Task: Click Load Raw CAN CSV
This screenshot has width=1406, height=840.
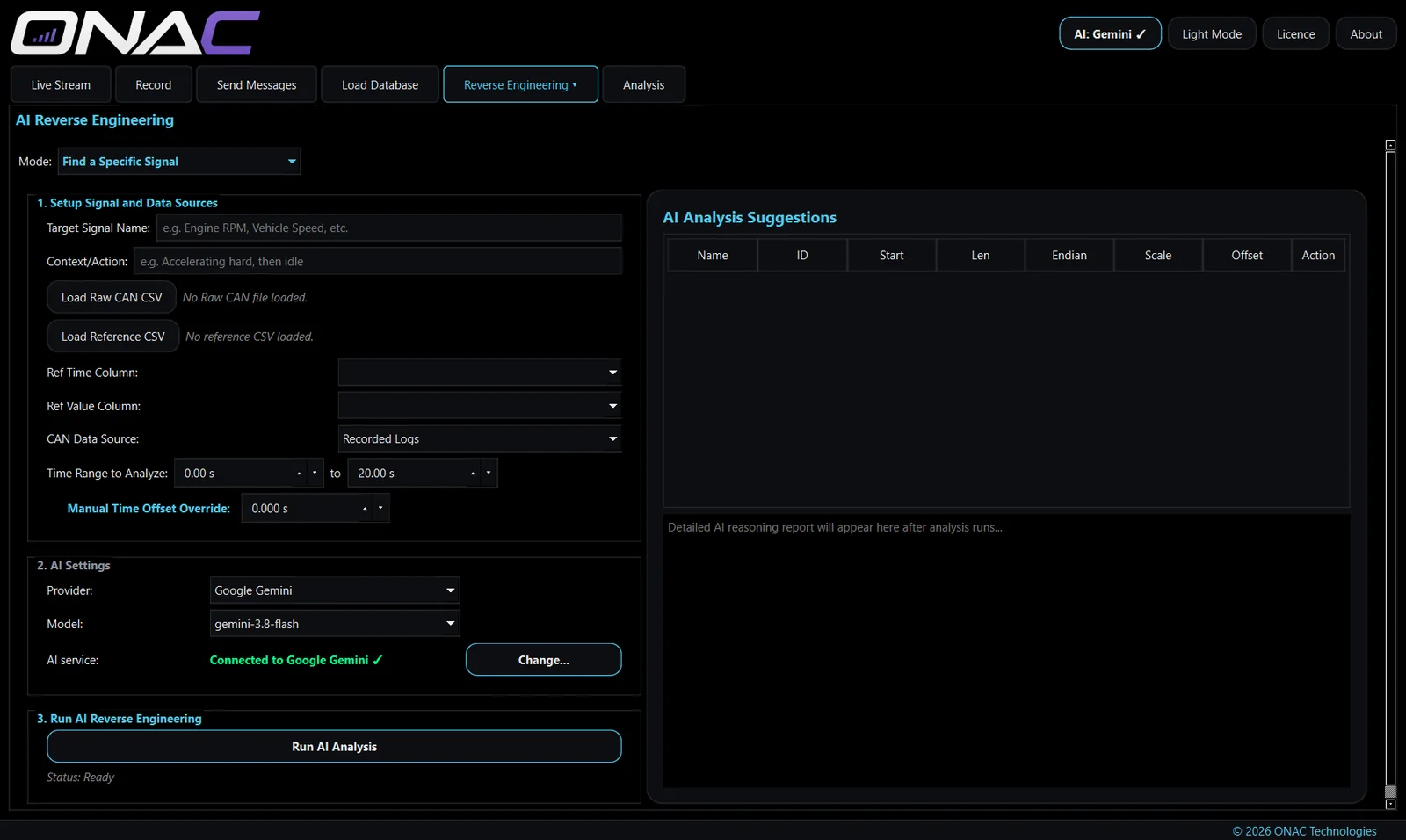Action: tap(112, 298)
